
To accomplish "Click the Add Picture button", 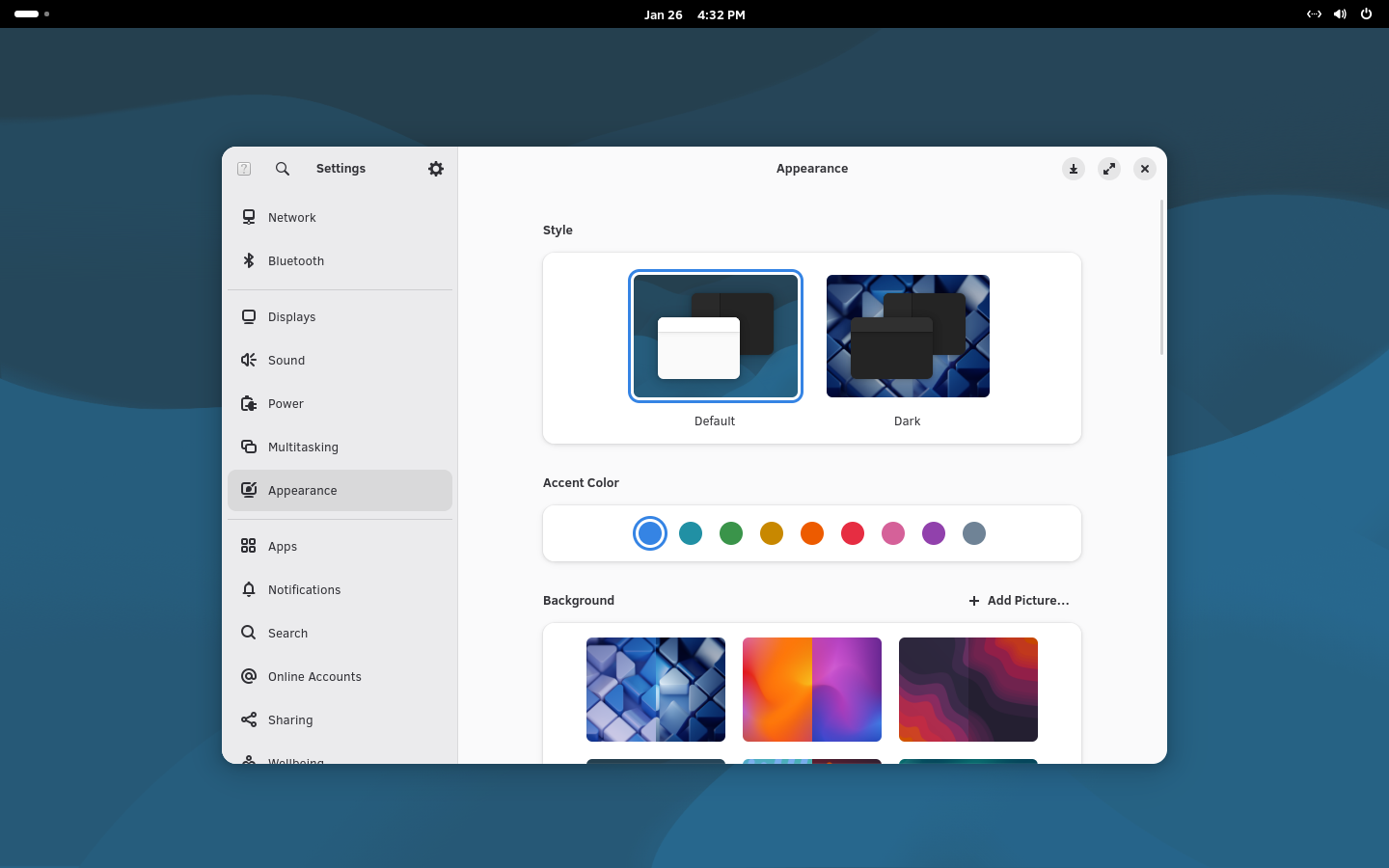I will point(1020,601).
